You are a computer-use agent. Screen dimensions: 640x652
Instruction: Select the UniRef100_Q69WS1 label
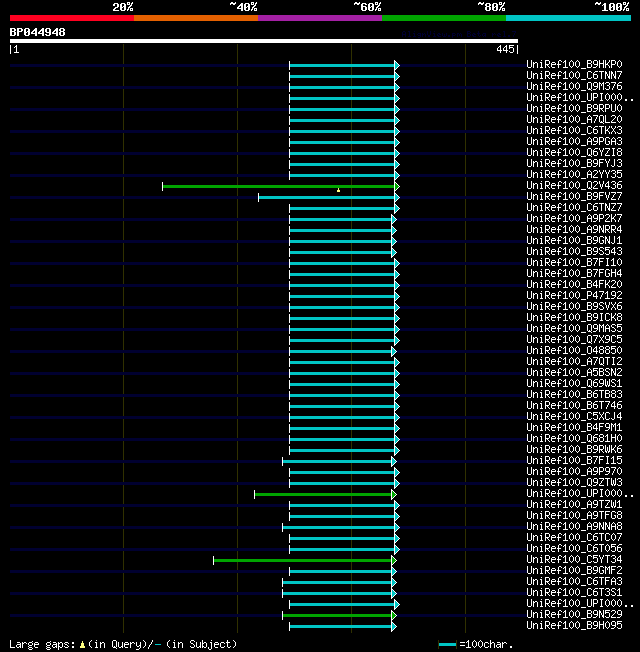point(574,383)
